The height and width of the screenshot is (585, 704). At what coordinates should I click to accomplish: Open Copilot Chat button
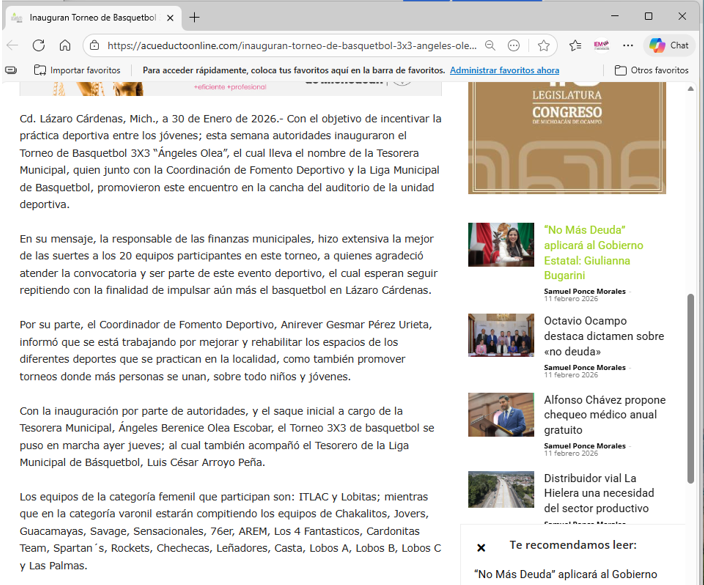click(669, 45)
